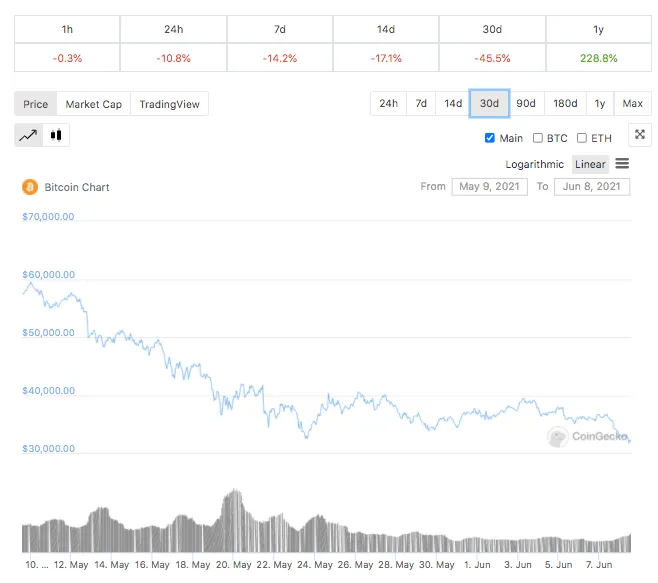This screenshot has height=583, width=658.
Task: Open fullscreen chart expand icon
Action: pos(640,135)
